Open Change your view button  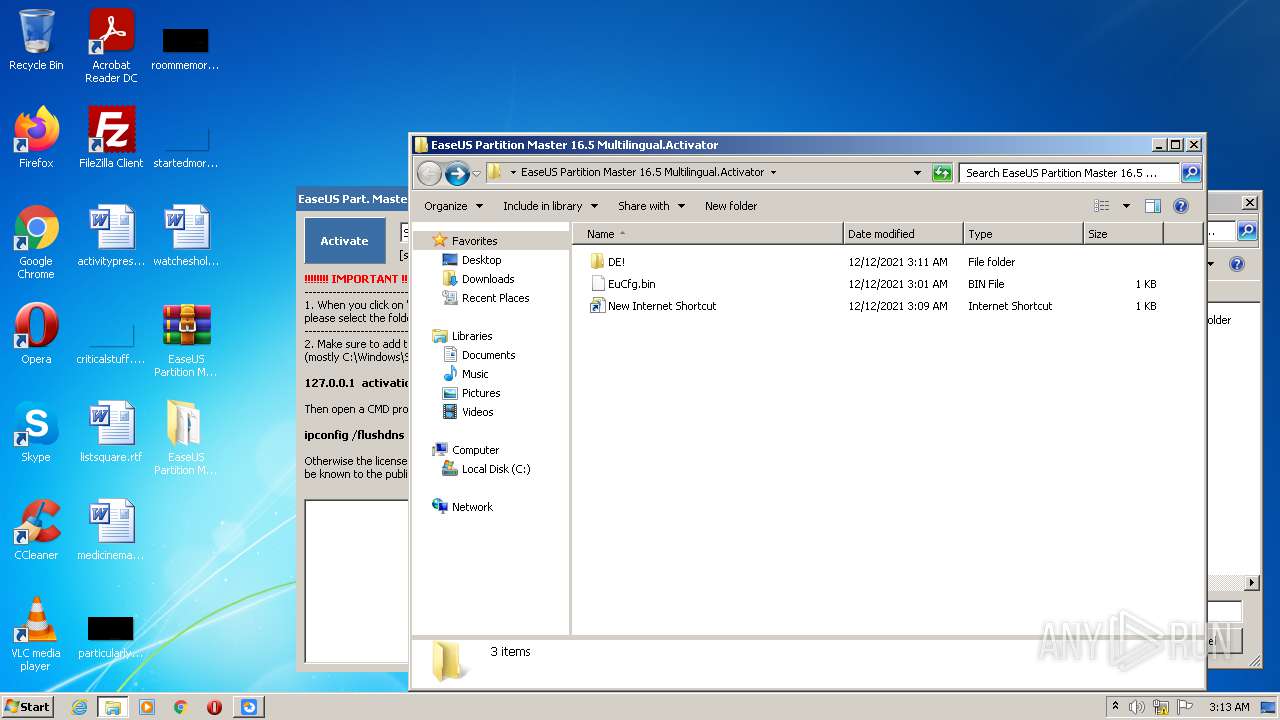(x=1101, y=206)
